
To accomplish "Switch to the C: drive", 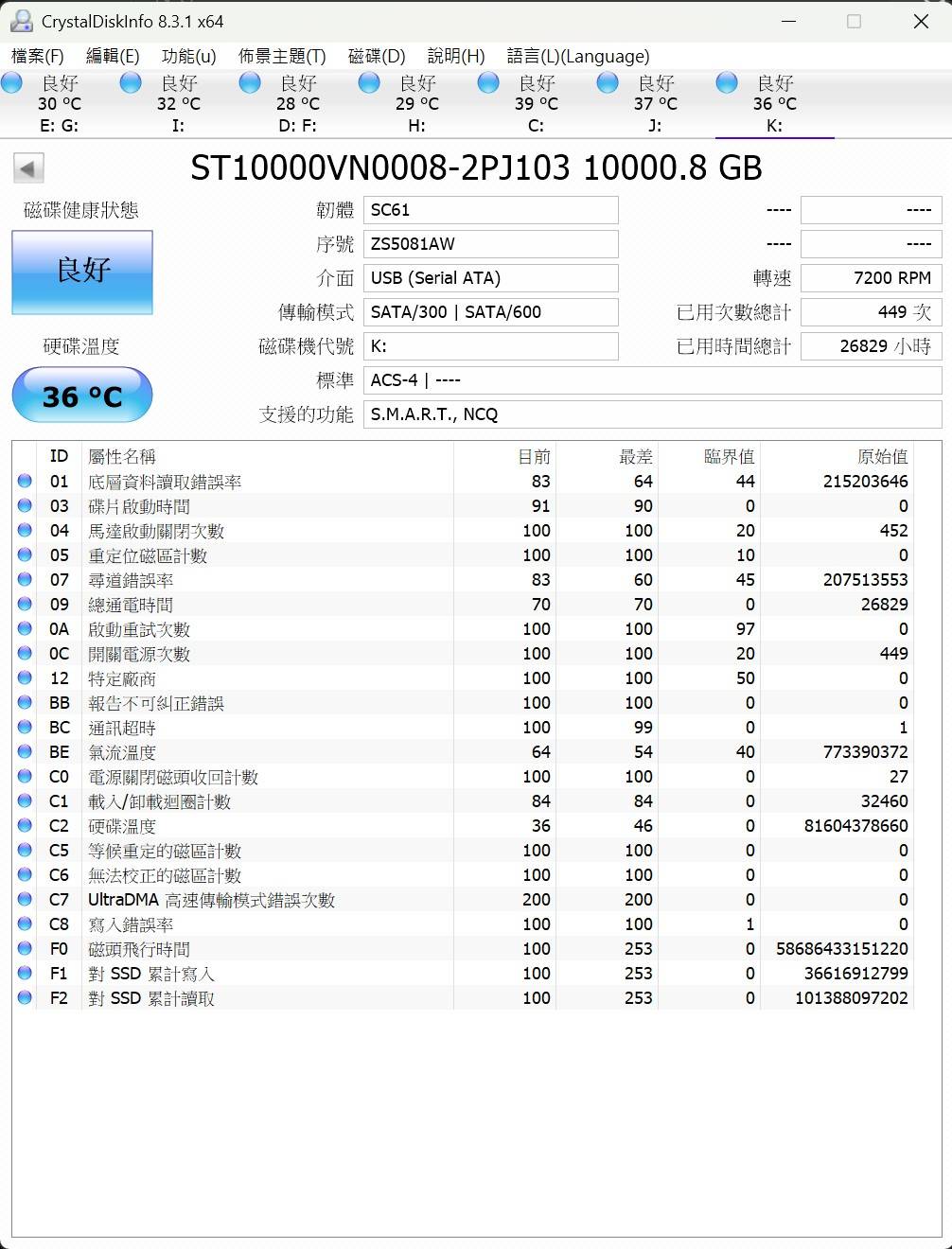I will click(536, 104).
